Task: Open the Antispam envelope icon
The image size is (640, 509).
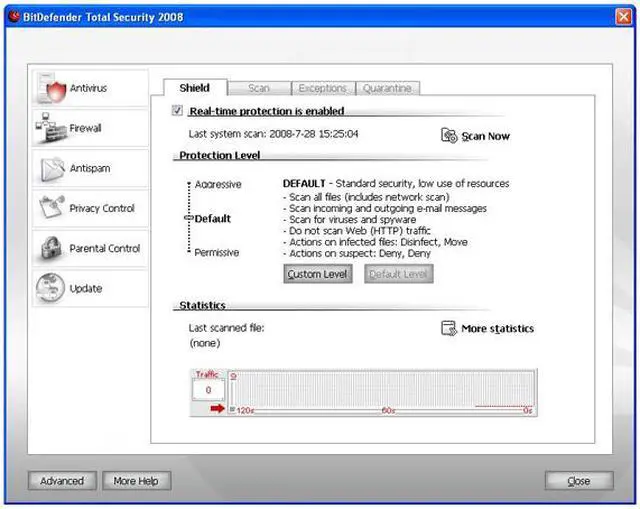Action: tap(51, 169)
